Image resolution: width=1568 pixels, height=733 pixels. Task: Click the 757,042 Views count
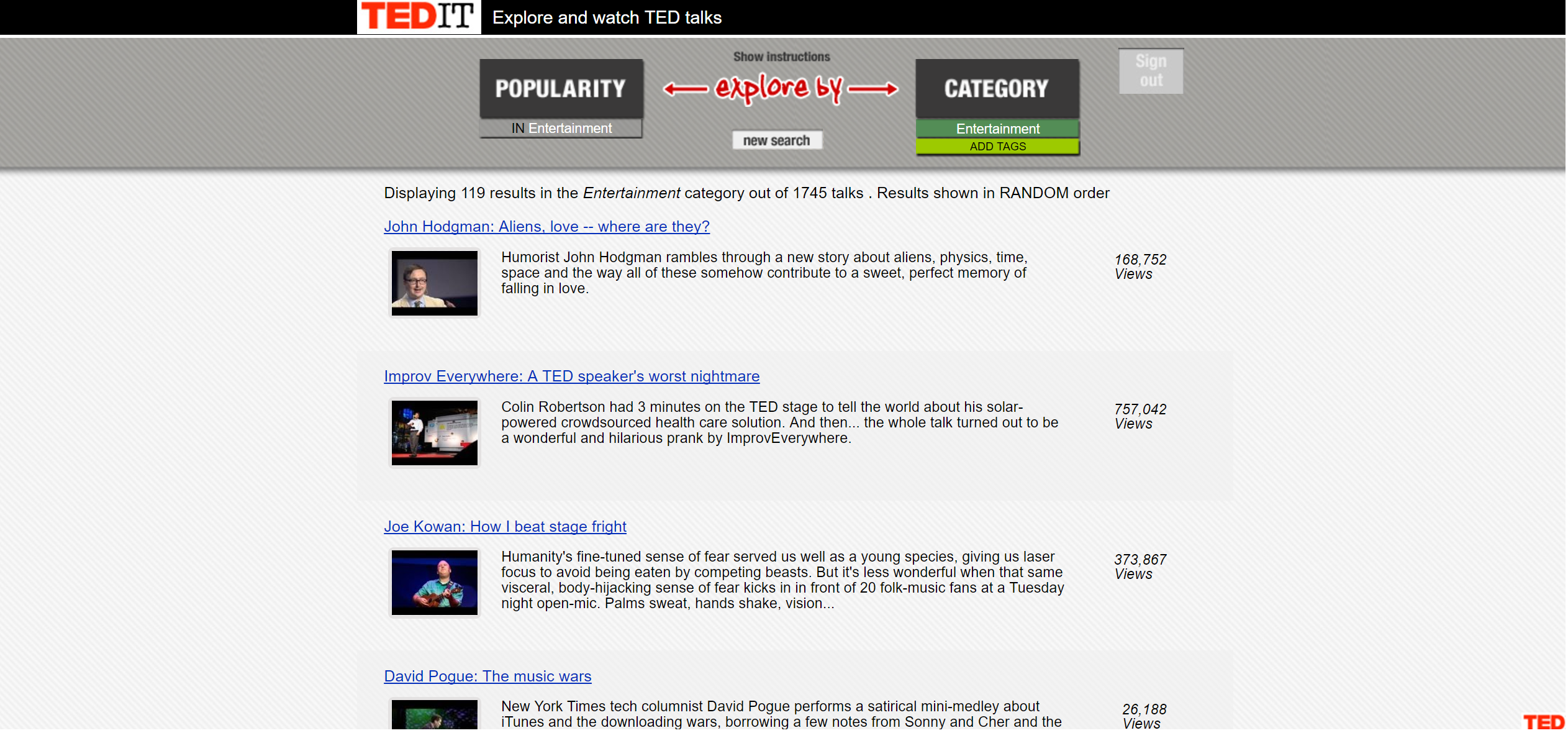[1140, 417]
